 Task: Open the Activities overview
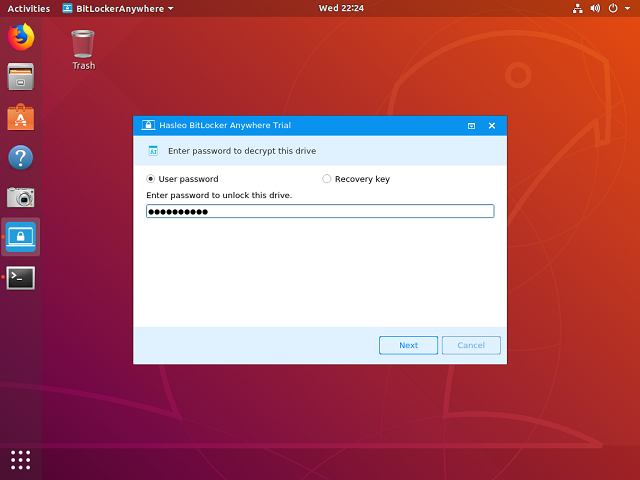click(x=29, y=9)
